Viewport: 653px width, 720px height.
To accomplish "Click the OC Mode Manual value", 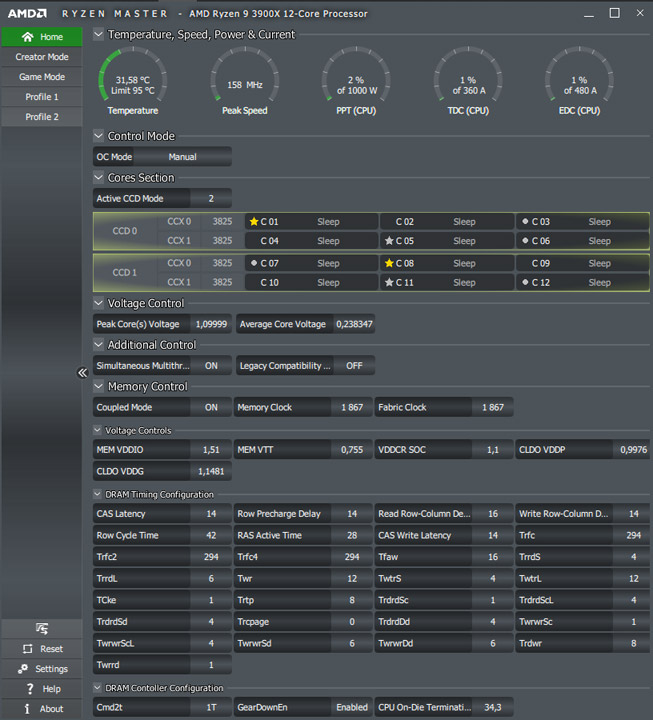I will click(x=182, y=157).
